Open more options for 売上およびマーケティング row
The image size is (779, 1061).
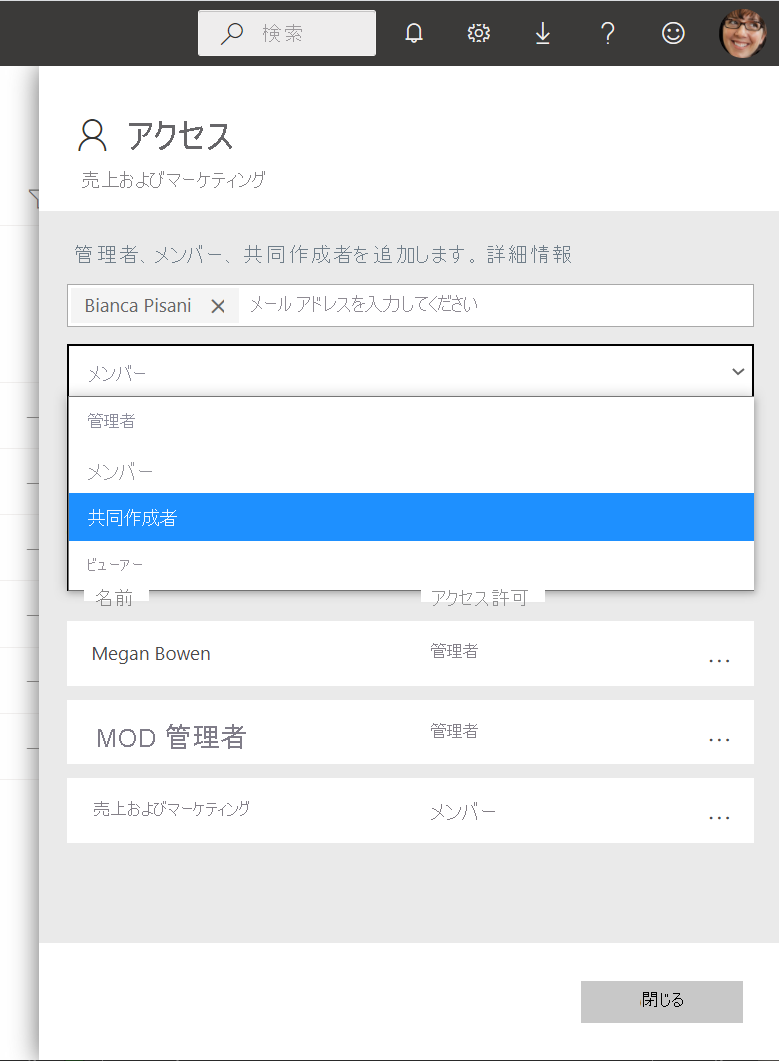[x=719, y=817]
